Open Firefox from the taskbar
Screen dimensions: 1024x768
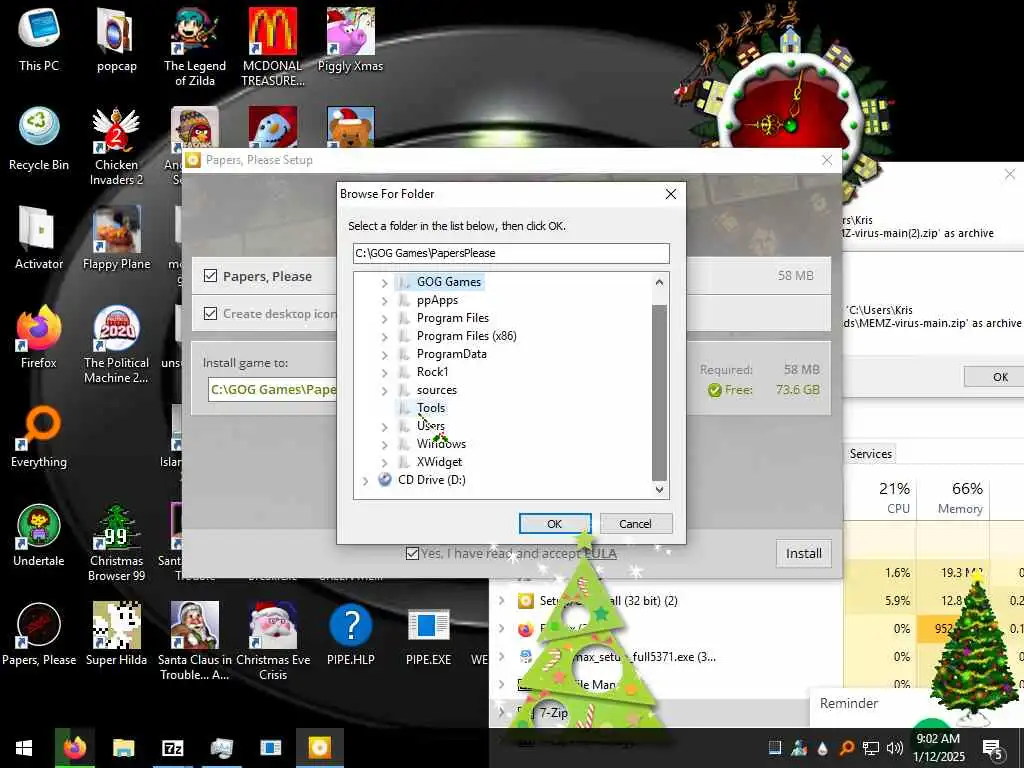(x=74, y=748)
